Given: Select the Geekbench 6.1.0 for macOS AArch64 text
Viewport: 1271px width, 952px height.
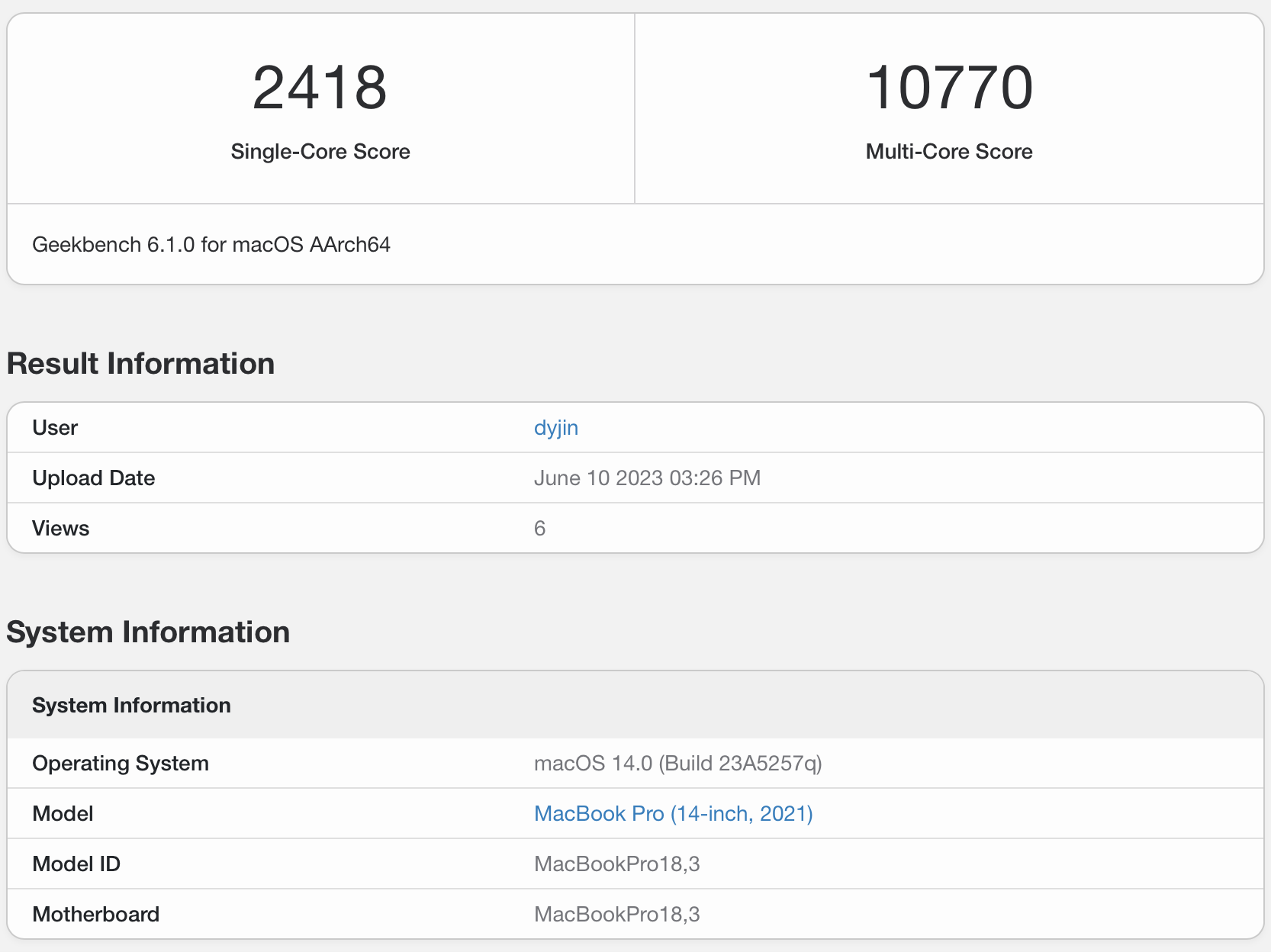Looking at the screenshot, I should 211,245.
